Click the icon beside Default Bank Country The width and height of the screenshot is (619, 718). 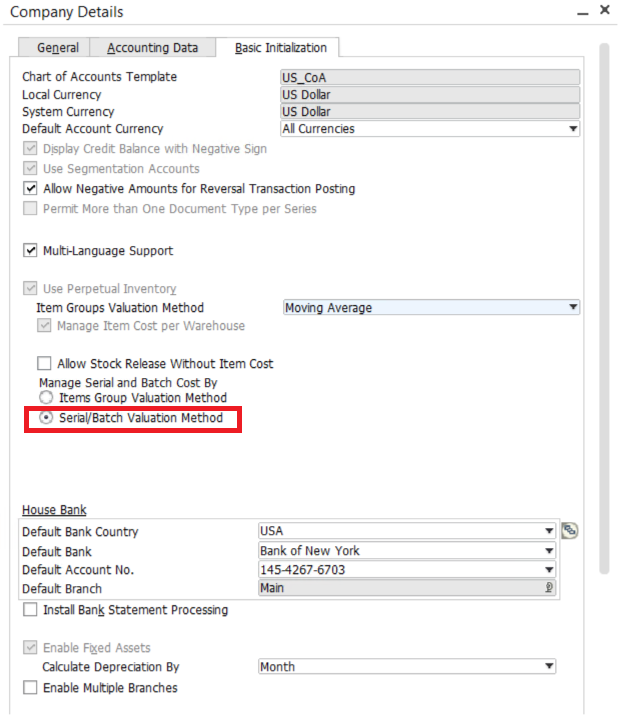(x=570, y=531)
